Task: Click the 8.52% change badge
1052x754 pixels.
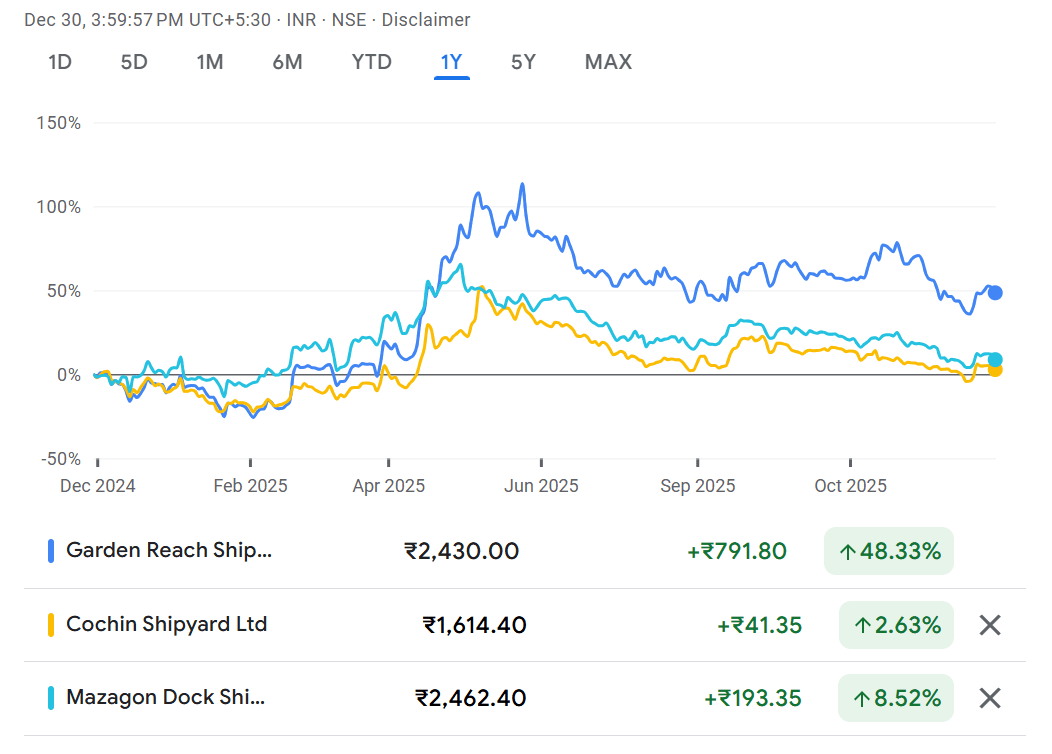Action: coord(895,698)
